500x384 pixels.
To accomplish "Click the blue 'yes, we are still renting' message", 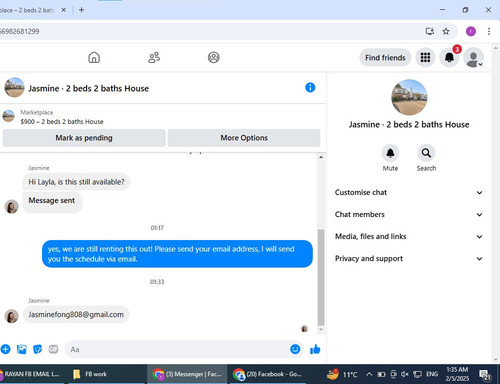I will point(177,254).
